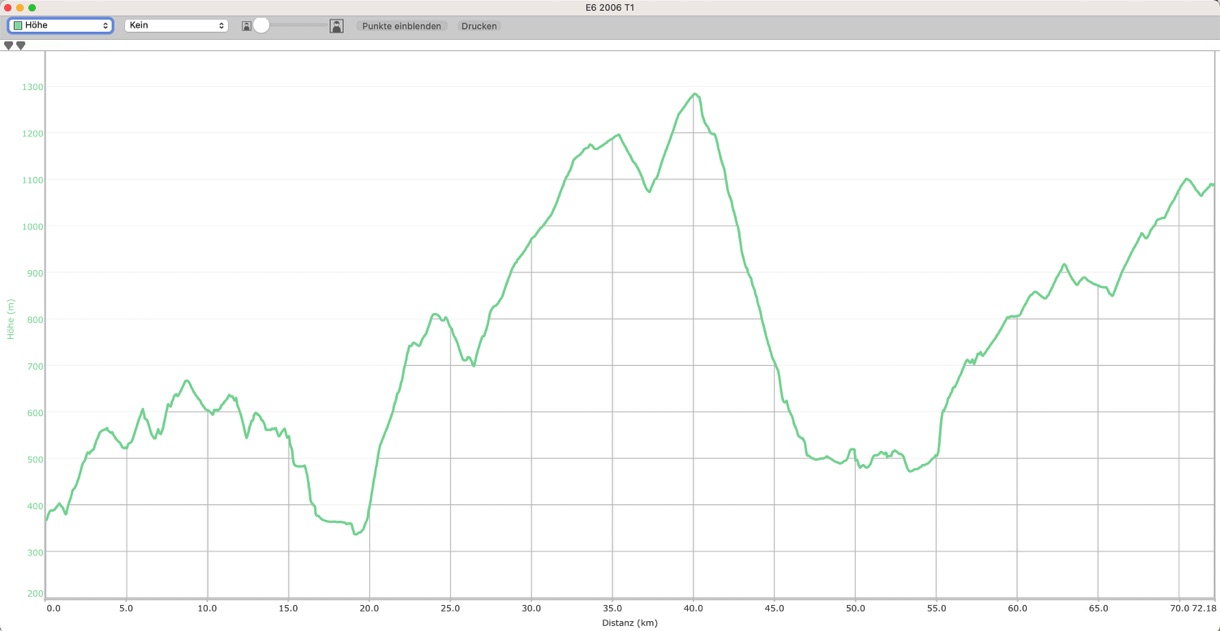Click the Drucken button
Screen dimensions: 1220x631
[479, 26]
